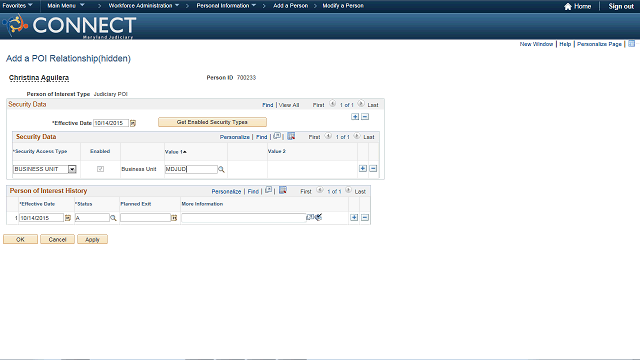The width and height of the screenshot is (640, 360).
Task: Click the Planned Exit date field
Action: point(145,218)
